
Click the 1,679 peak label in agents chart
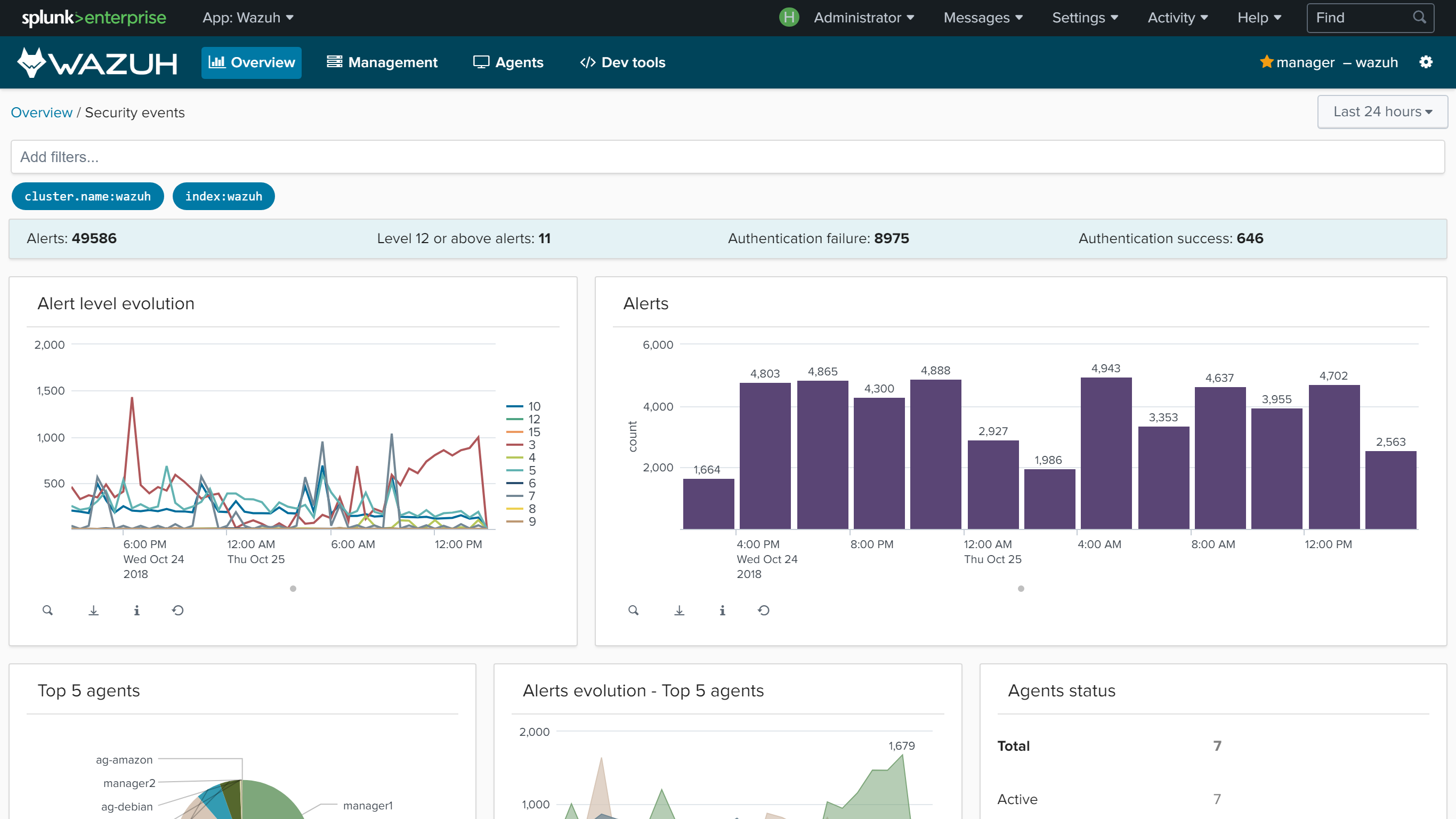(902, 745)
